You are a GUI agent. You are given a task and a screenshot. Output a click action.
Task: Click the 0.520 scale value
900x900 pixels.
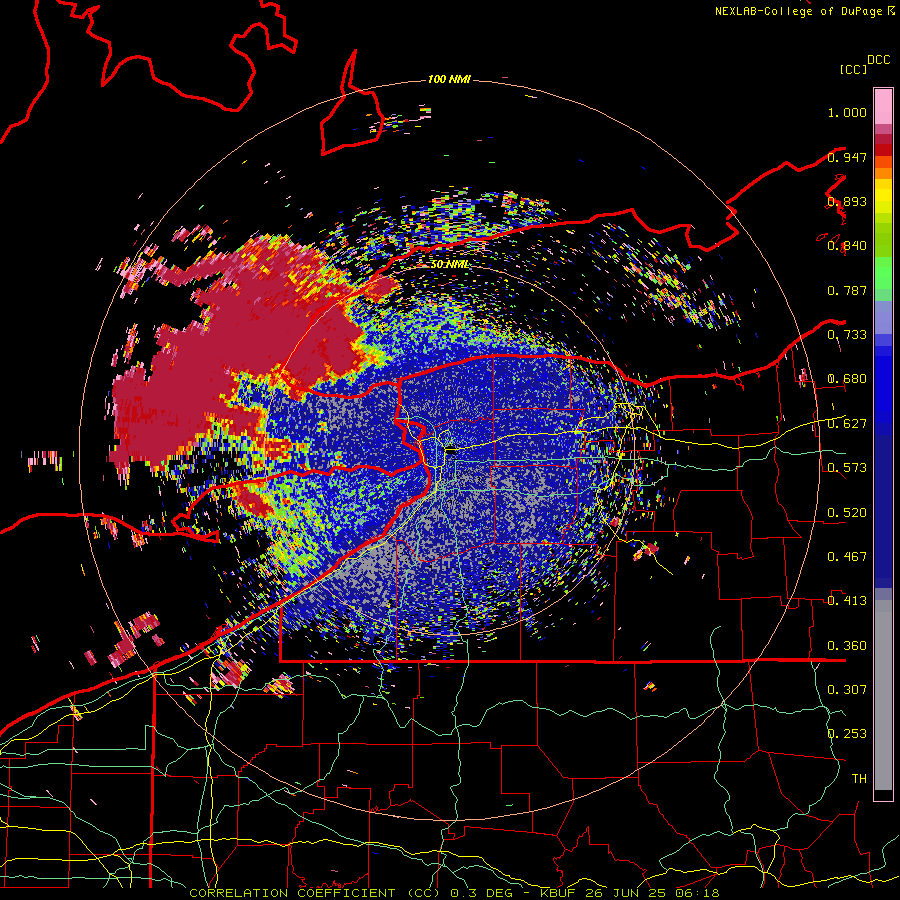click(x=847, y=513)
